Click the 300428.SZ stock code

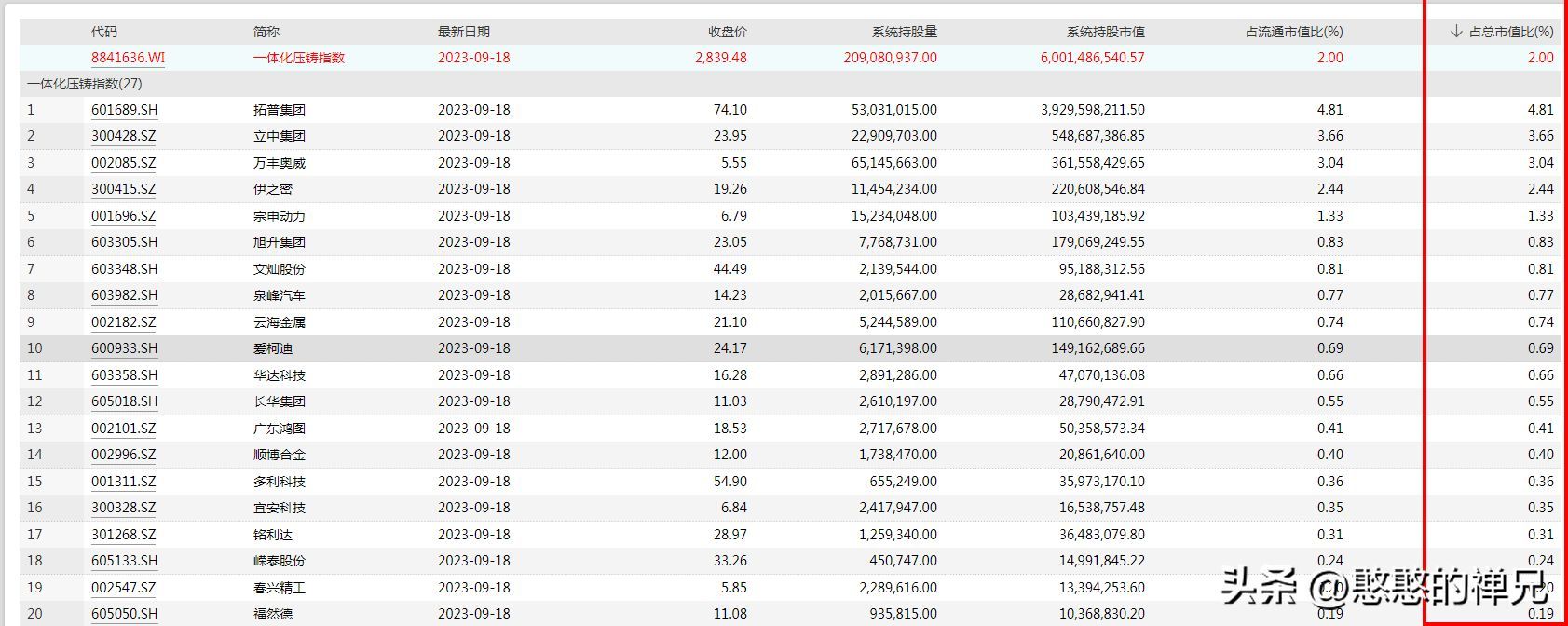click(x=123, y=136)
